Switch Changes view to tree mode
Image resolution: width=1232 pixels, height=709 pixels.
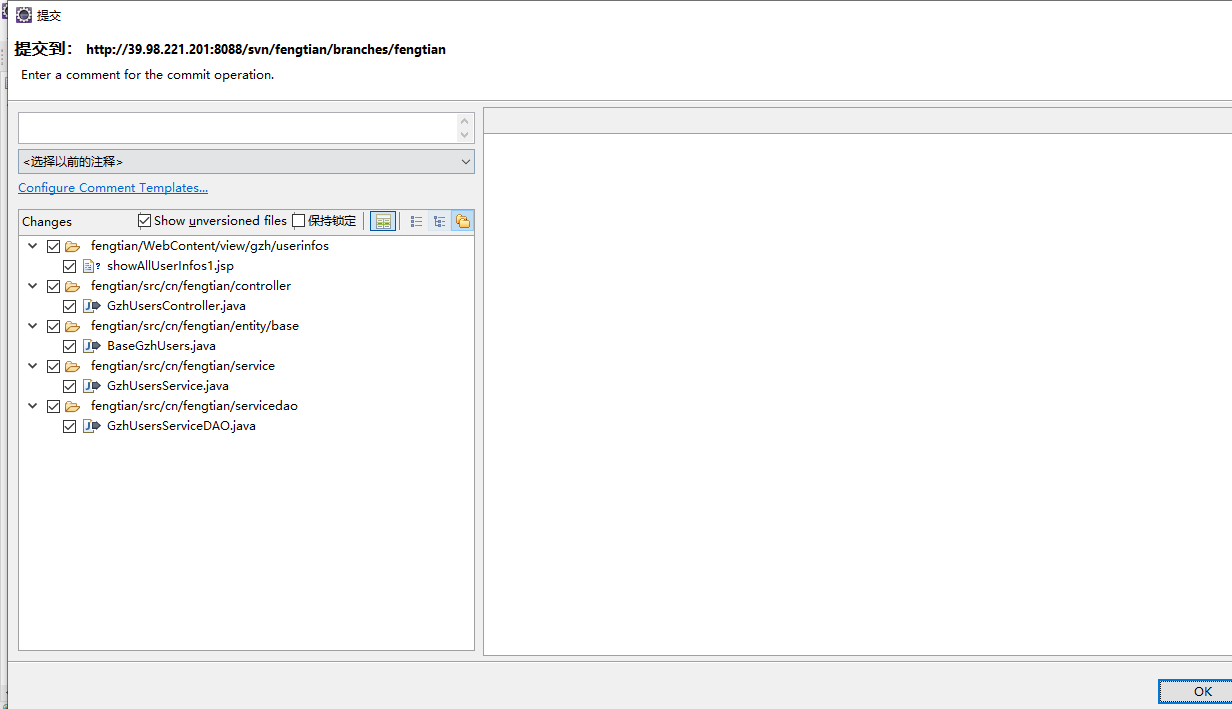coord(440,221)
